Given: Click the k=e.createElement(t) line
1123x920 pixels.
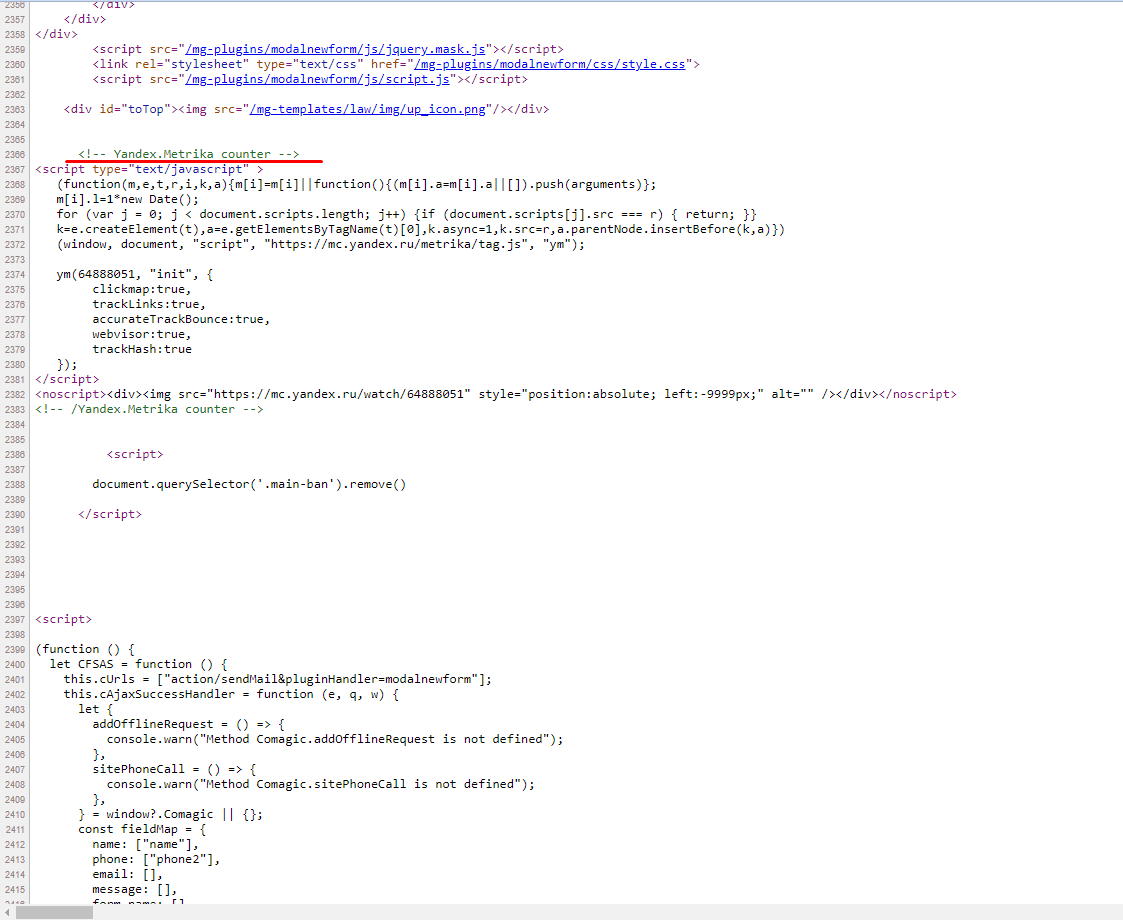Looking at the screenshot, I should tap(421, 229).
